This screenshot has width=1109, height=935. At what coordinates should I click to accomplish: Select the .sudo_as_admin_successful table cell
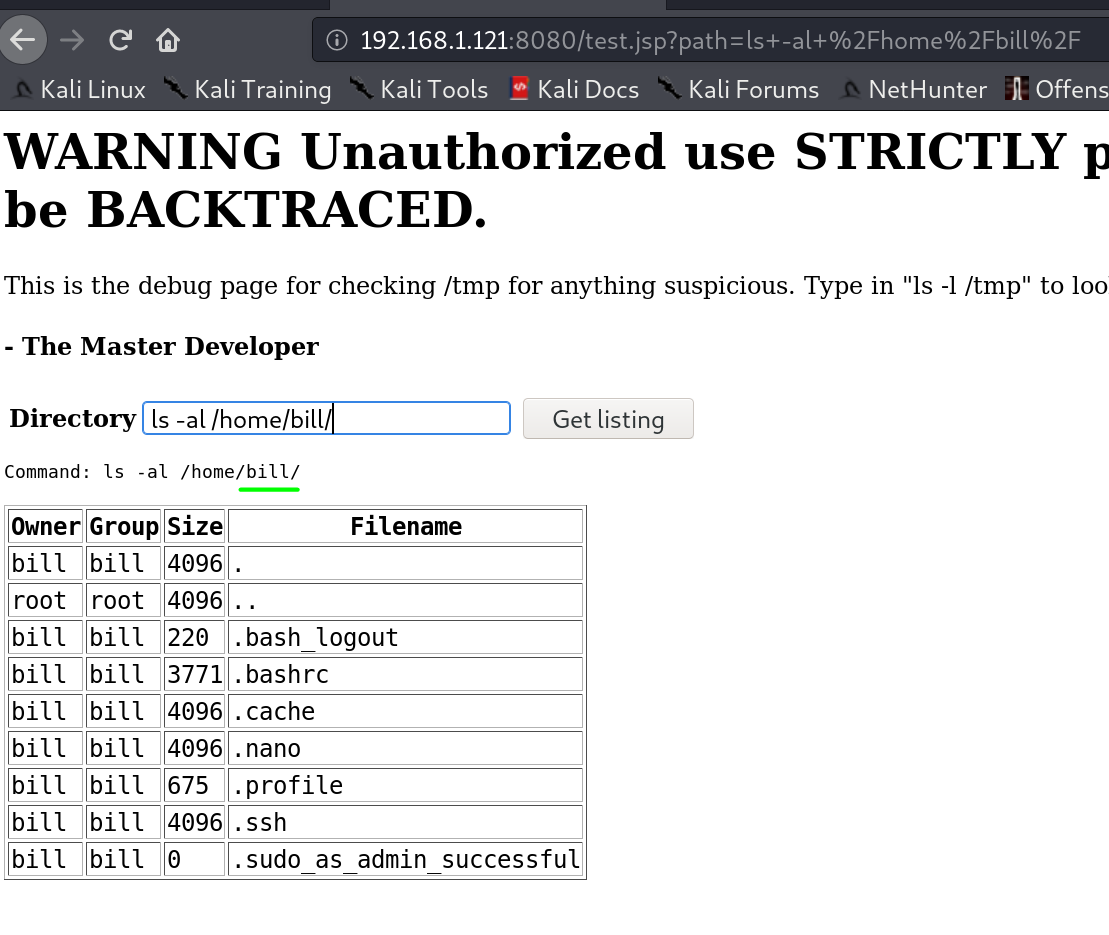(405, 859)
